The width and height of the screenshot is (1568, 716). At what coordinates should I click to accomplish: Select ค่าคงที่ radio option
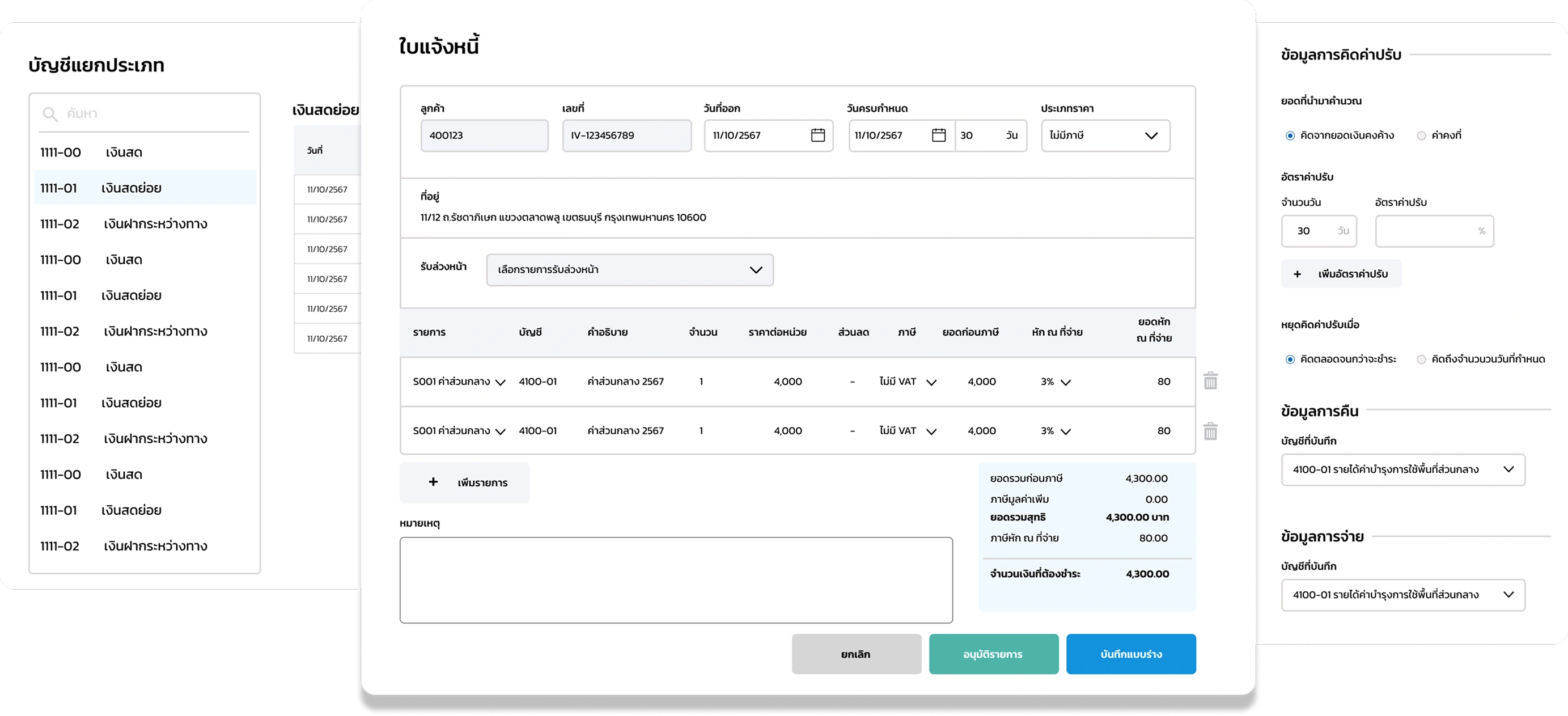[x=1421, y=135]
